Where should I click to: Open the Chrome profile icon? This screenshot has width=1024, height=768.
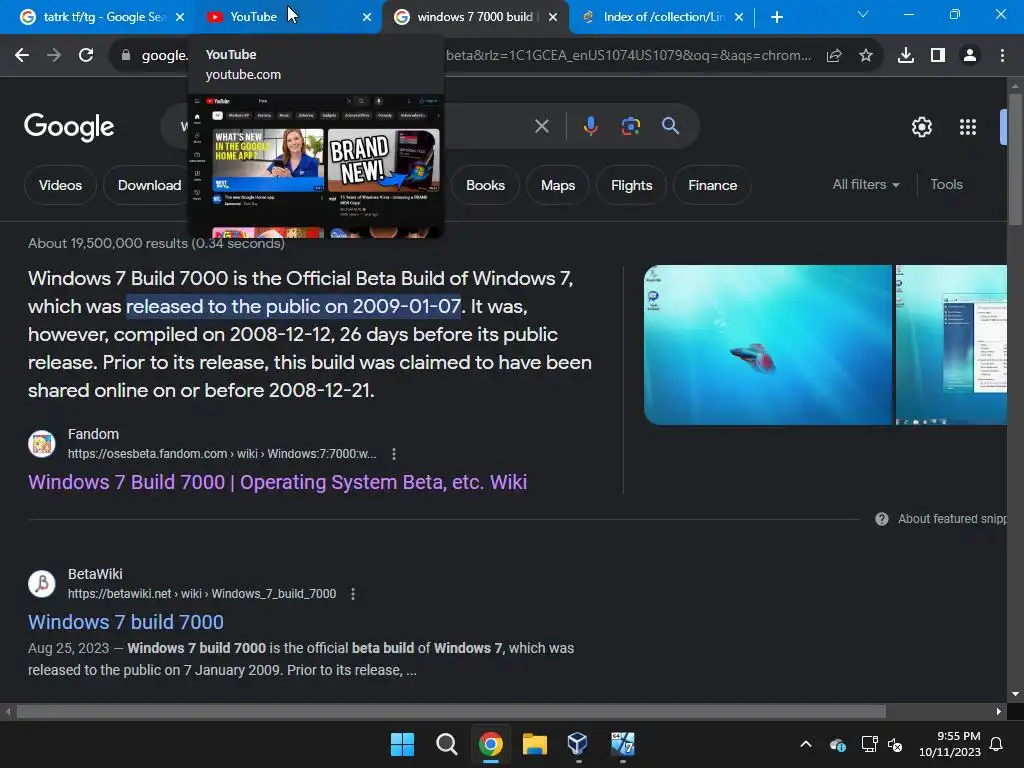970,56
